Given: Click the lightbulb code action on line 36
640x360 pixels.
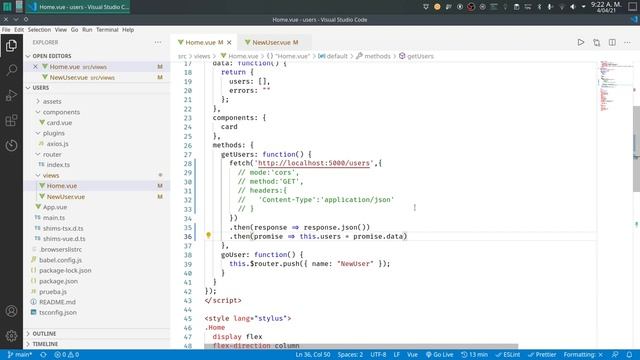Looking at the screenshot, I should coord(208,236).
